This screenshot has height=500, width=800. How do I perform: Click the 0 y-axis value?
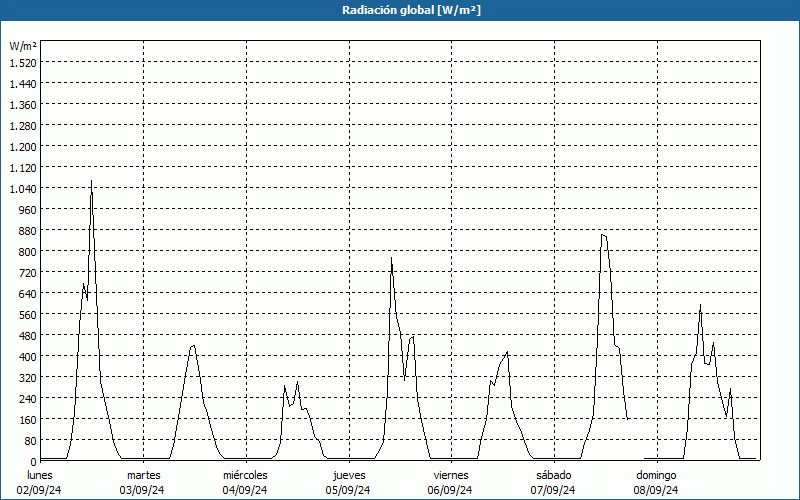(33, 462)
